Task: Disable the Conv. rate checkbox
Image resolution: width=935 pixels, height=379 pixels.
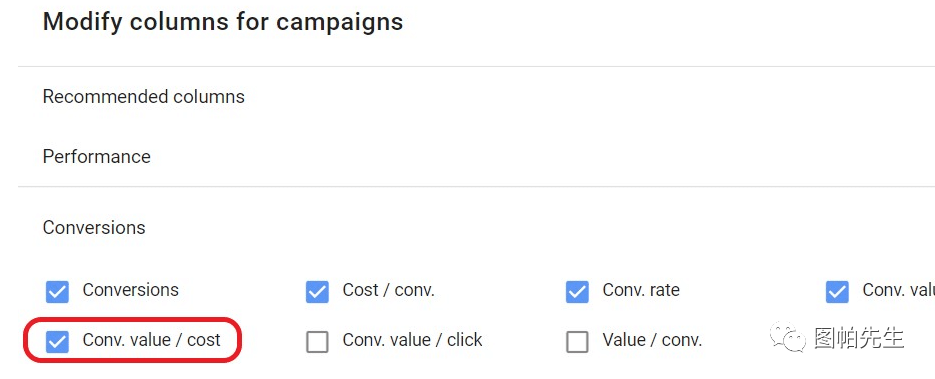Action: 577,292
